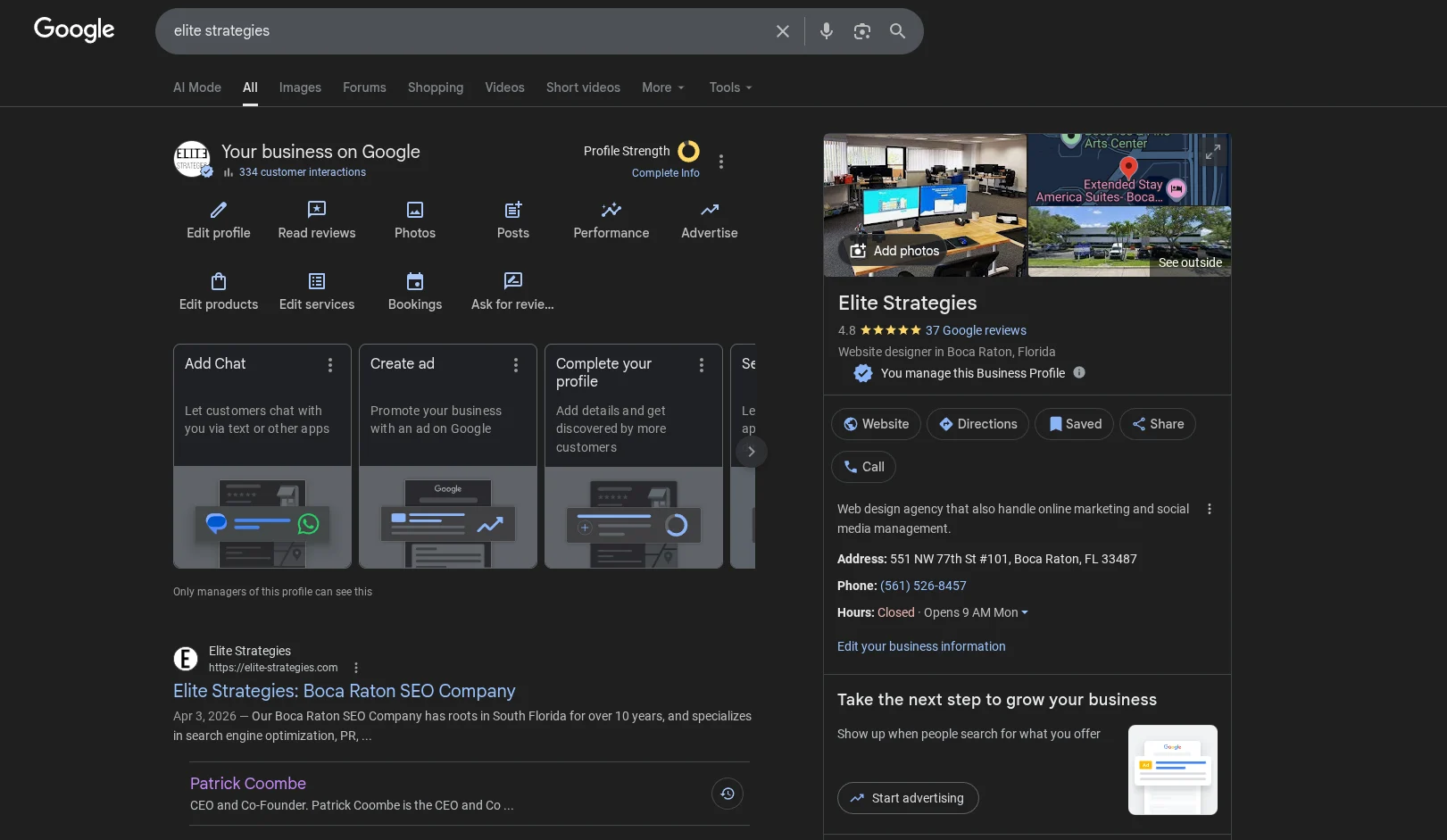Screen dimensions: 1447x840
Task: Open Google Lens image search icon
Action: [862, 31]
